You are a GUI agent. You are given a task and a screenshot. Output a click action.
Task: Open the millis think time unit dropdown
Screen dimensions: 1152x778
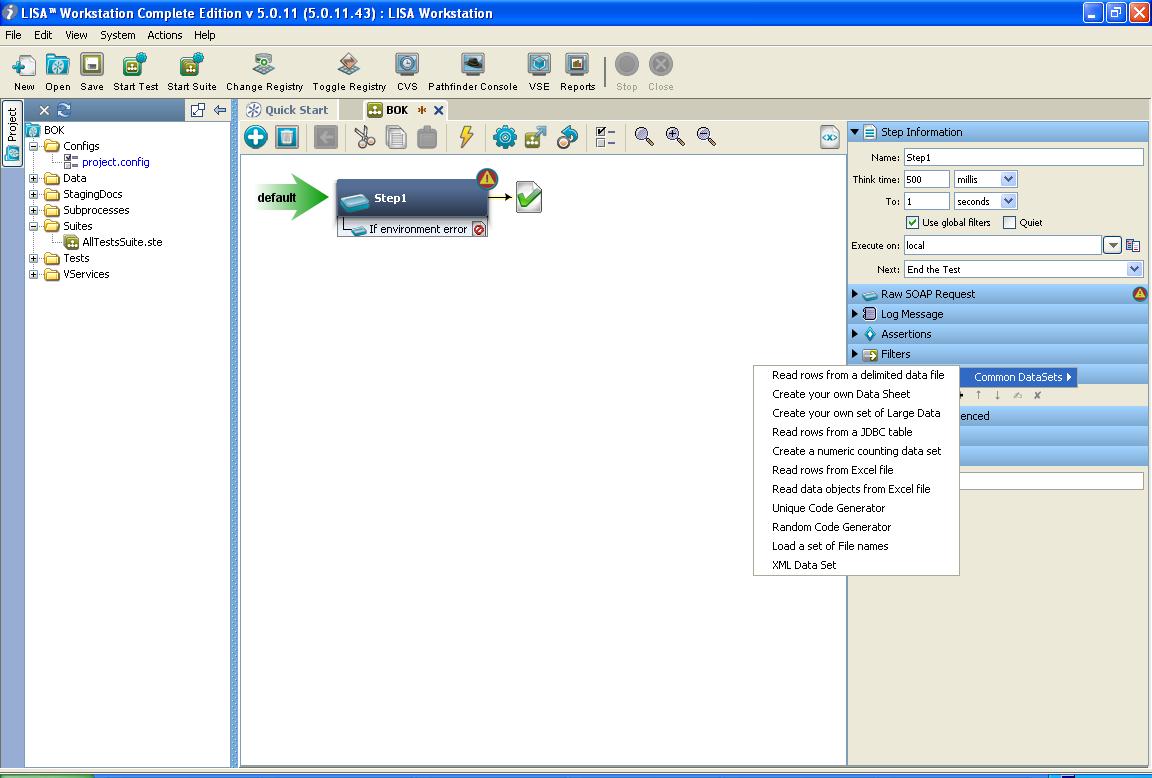click(x=1008, y=179)
